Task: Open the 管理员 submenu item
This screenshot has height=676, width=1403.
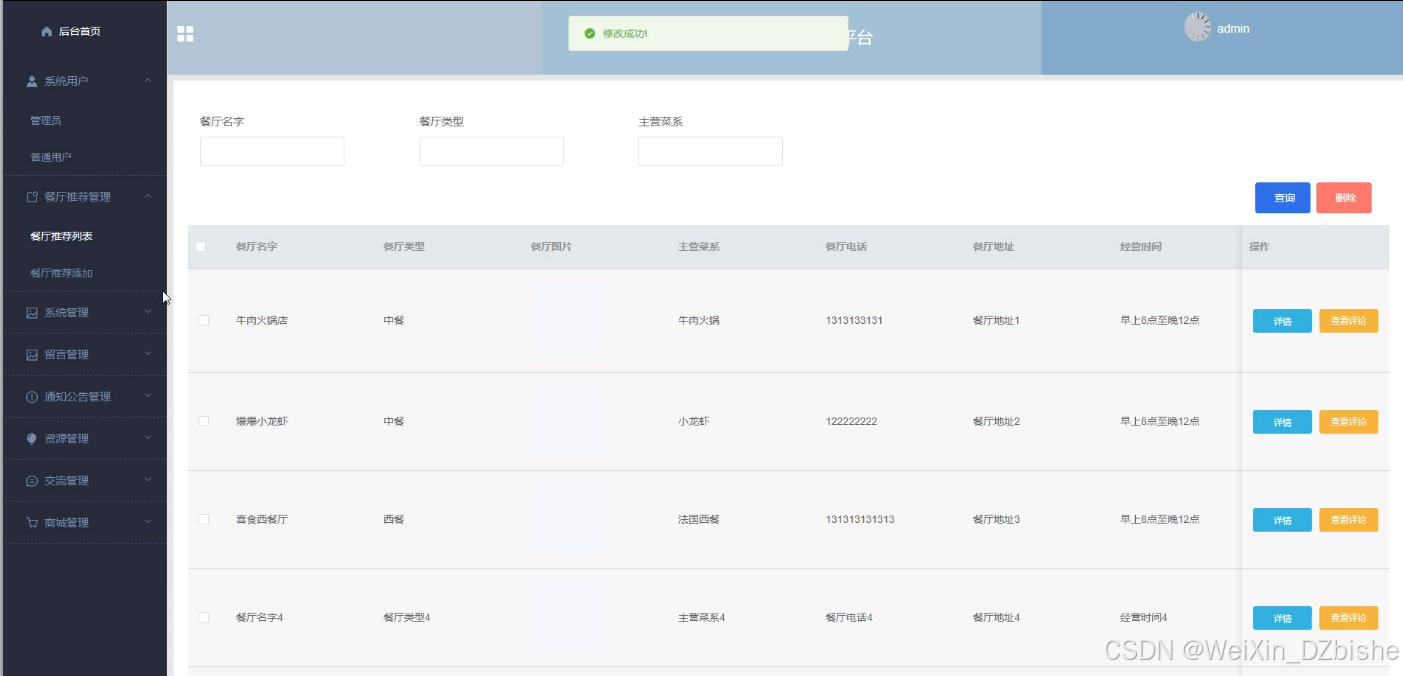Action: 46,121
